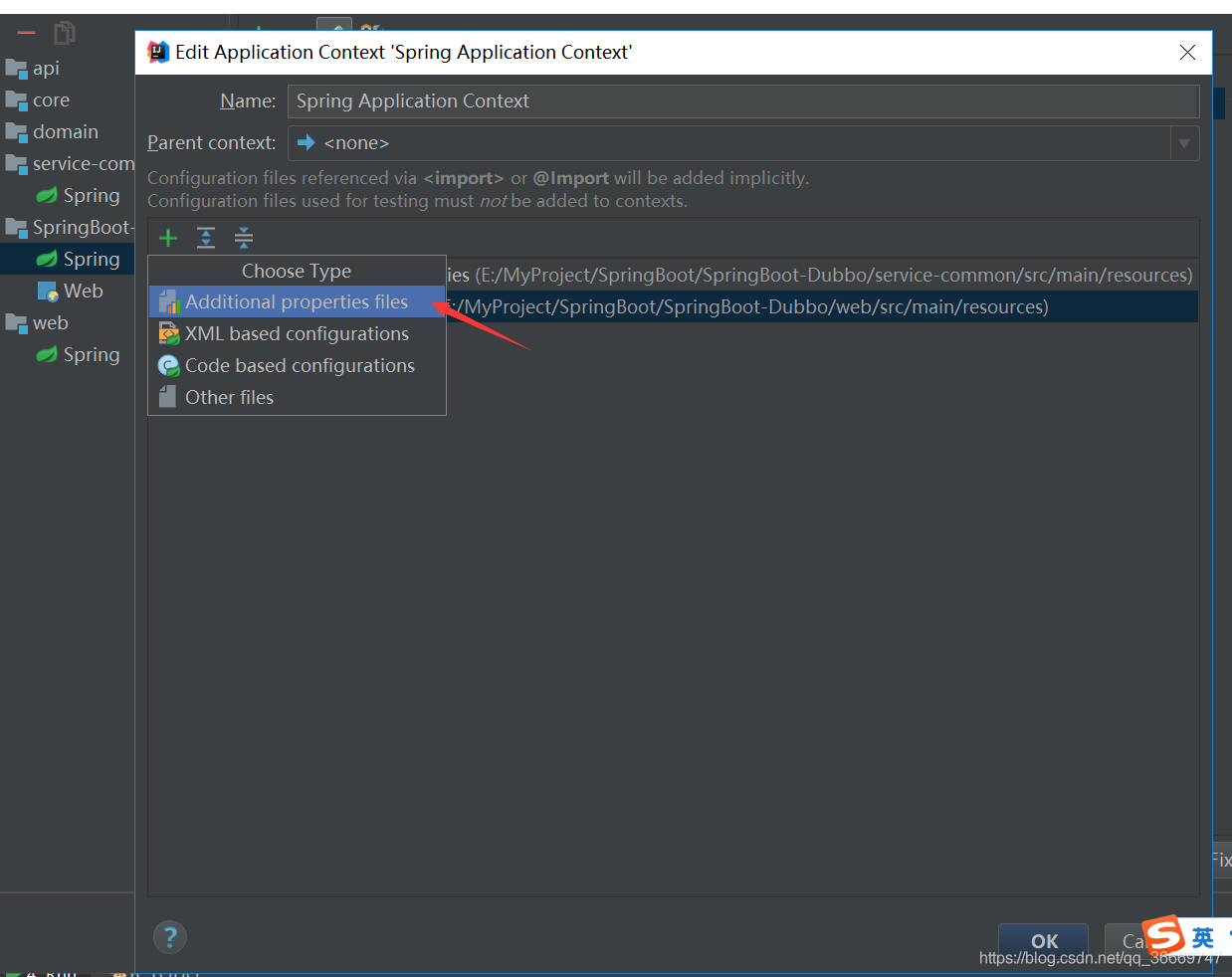Image resolution: width=1232 pixels, height=977 pixels.
Task: Open help via question mark icon
Action: tap(169, 936)
